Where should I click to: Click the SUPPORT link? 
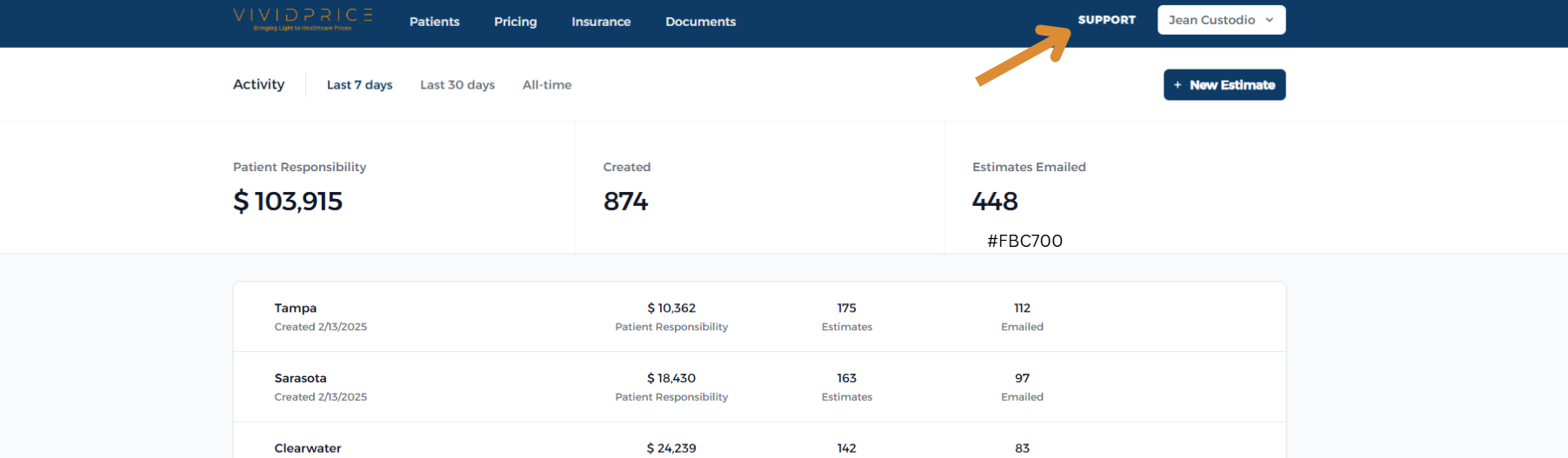coord(1107,20)
